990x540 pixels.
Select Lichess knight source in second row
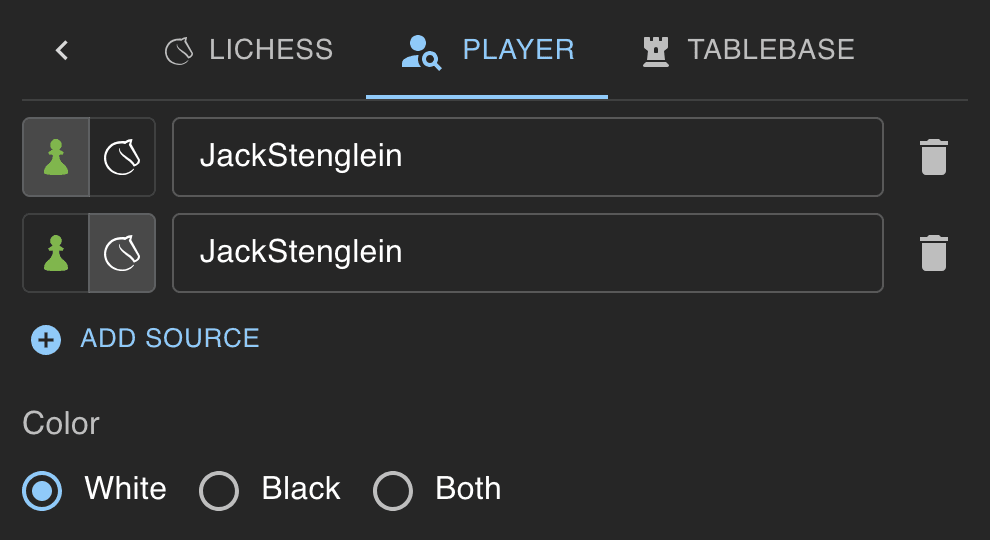(122, 253)
